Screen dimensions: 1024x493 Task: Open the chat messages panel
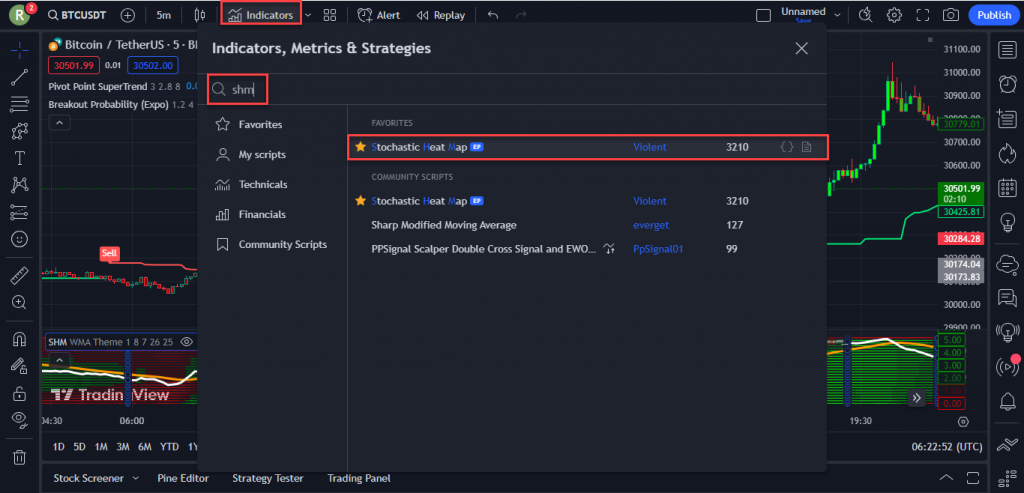coord(1007,298)
